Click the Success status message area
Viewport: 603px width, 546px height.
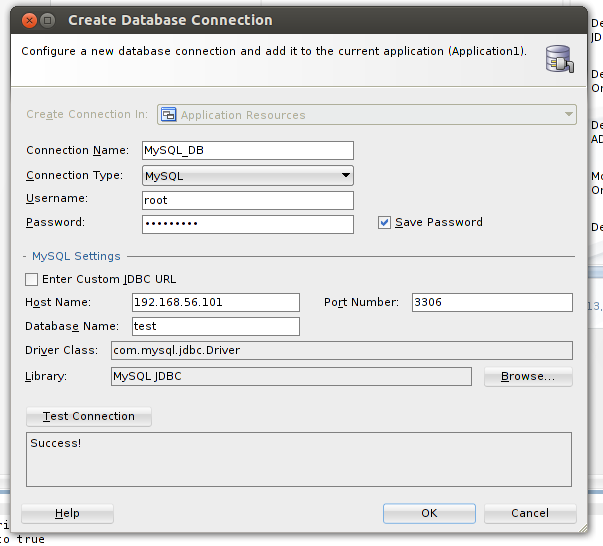tap(298, 459)
